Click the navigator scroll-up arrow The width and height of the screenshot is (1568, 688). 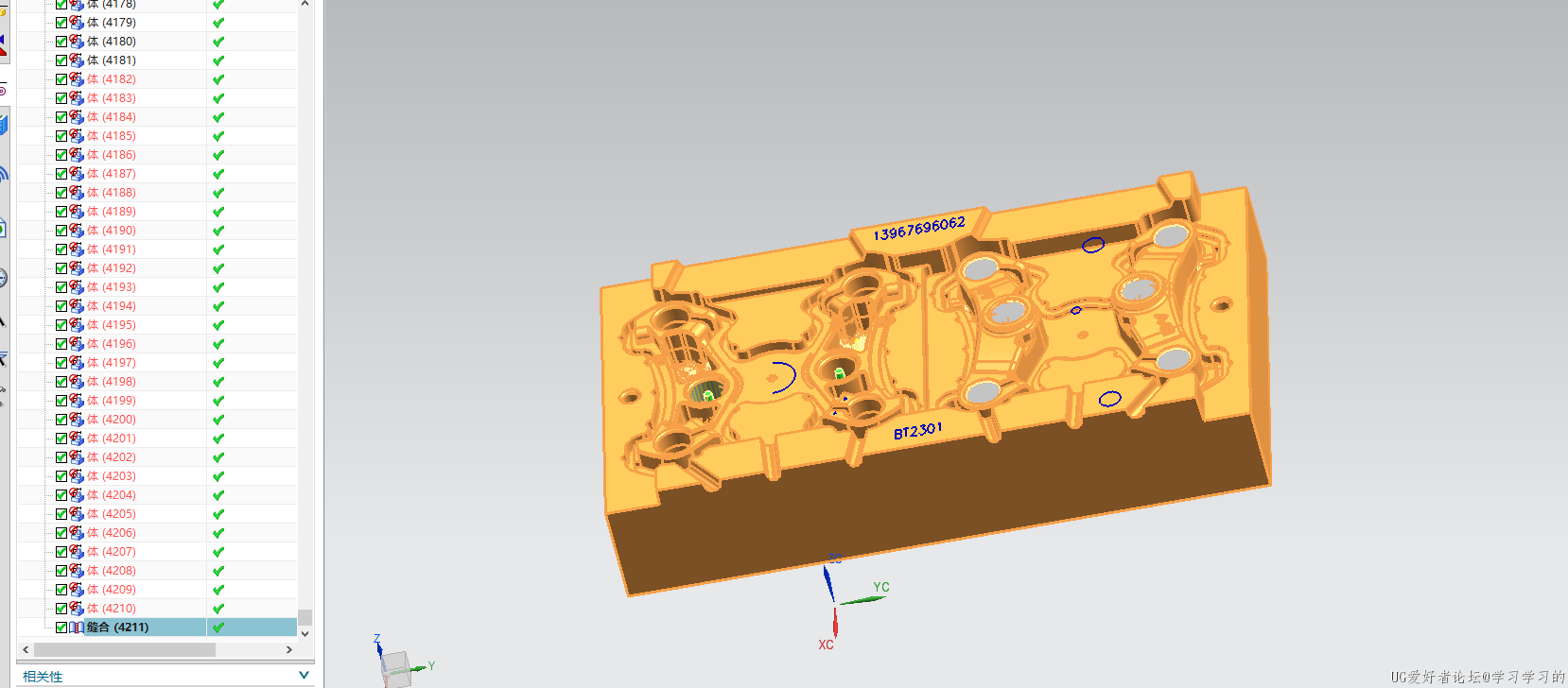[x=305, y=5]
